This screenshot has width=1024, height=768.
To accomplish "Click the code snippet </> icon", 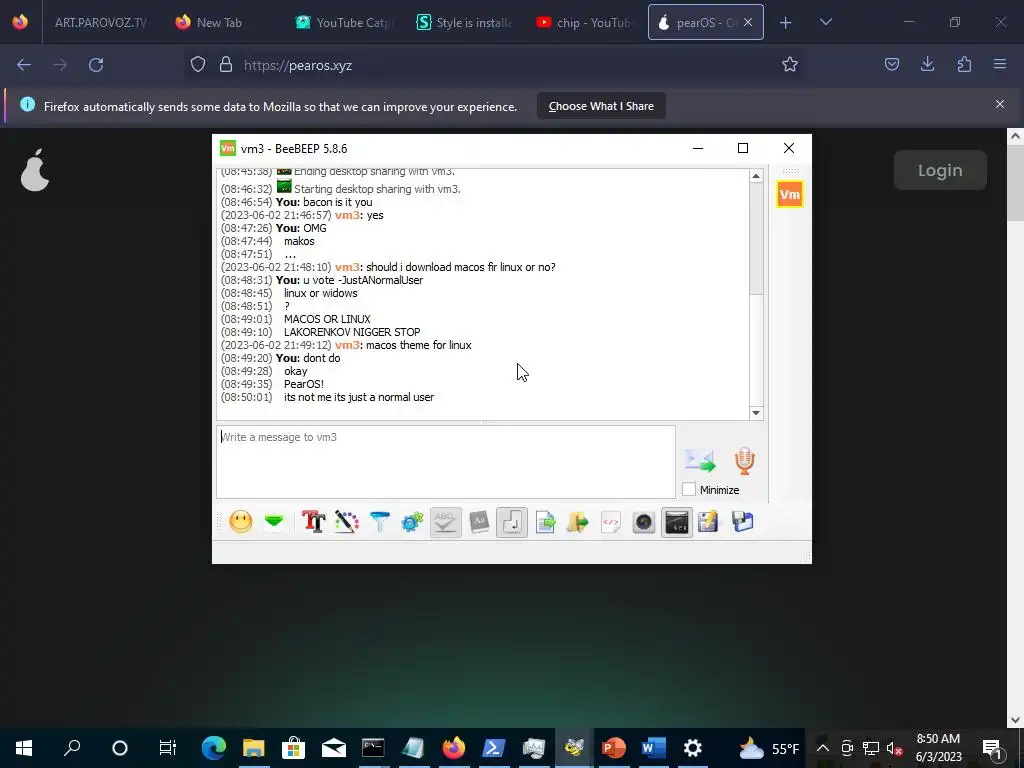I will click(x=611, y=522).
